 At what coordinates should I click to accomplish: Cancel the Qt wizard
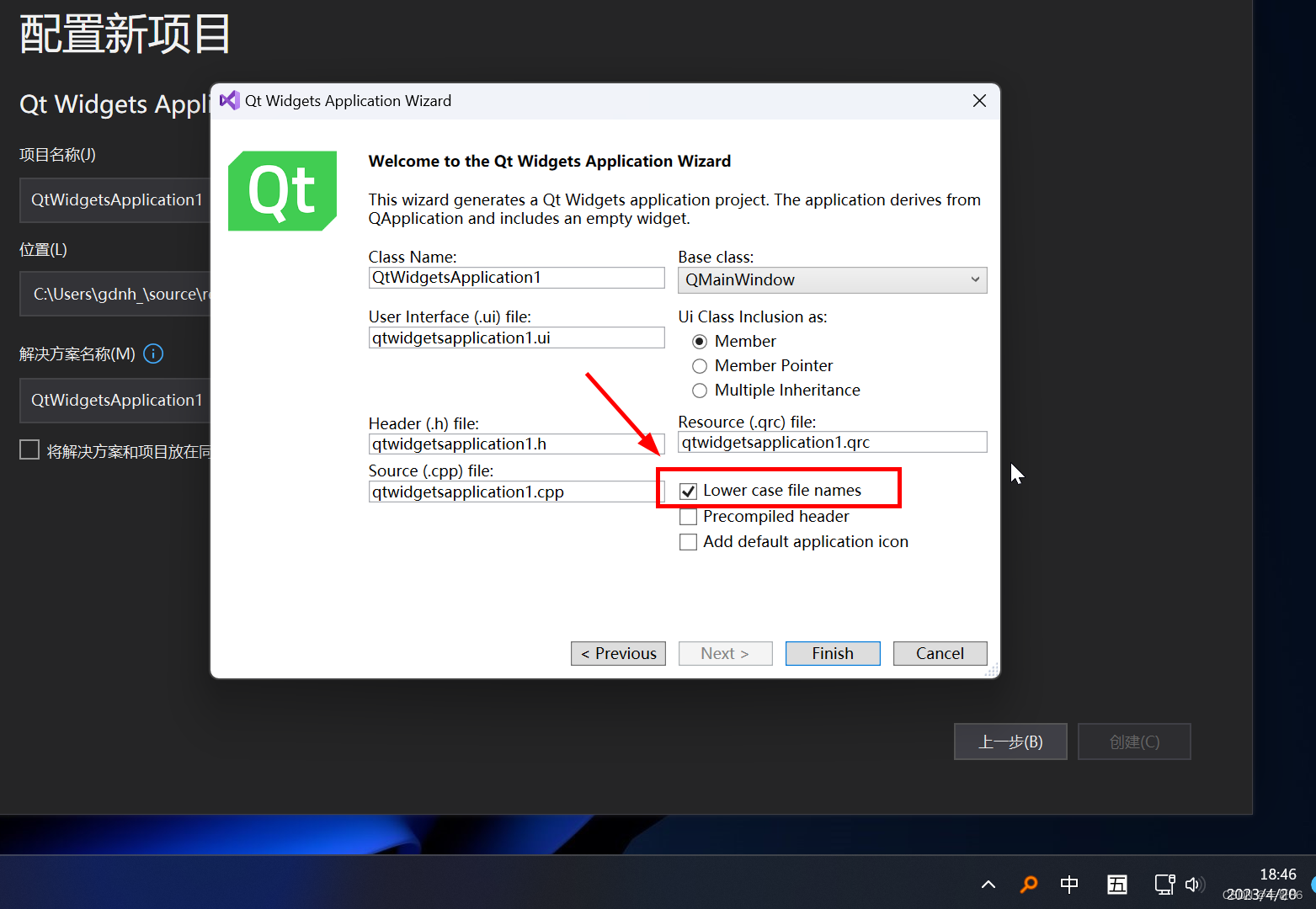tap(940, 654)
